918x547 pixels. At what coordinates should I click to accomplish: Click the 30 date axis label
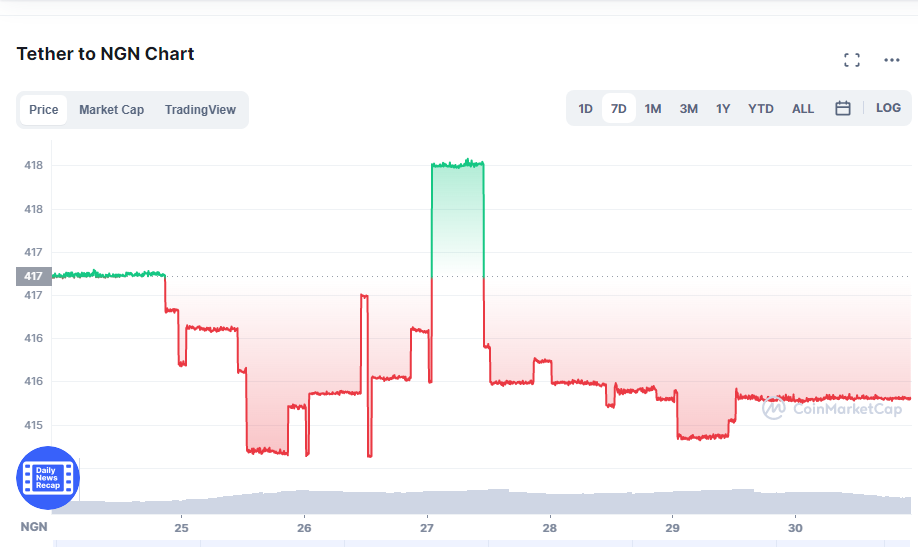tap(795, 528)
